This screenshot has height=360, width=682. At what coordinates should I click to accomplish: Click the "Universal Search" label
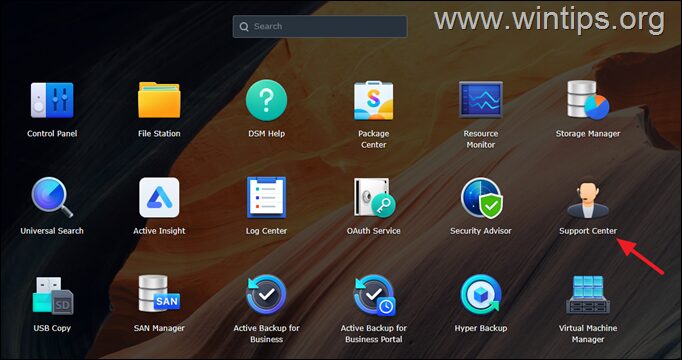tap(52, 231)
